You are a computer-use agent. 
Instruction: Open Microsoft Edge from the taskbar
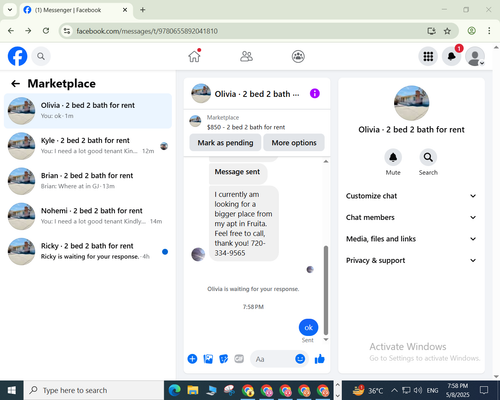click(x=174, y=390)
